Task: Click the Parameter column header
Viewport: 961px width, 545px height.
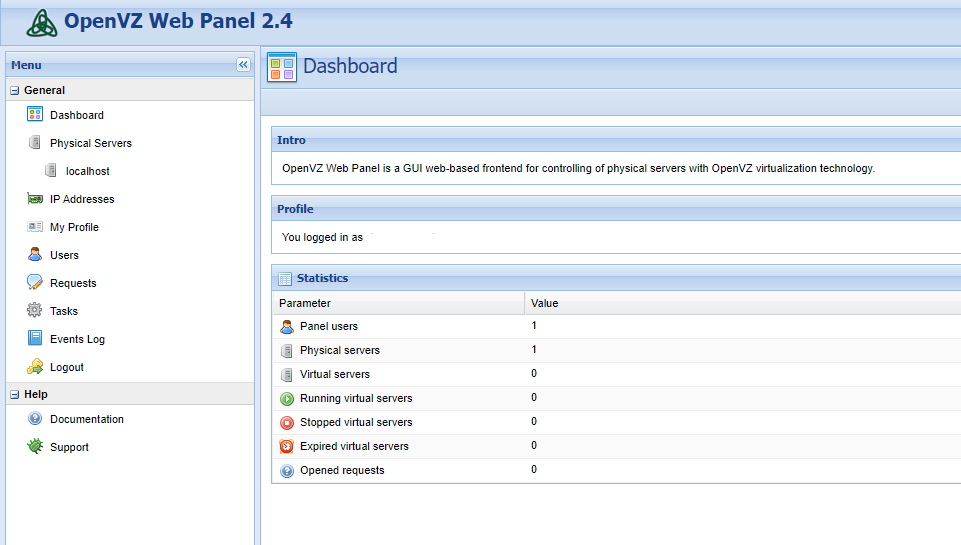Action: tap(398, 303)
